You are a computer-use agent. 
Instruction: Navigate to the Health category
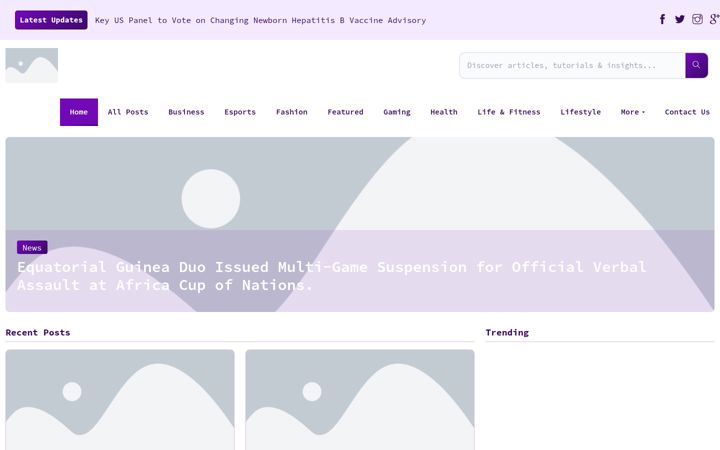click(x=444, y=112)
